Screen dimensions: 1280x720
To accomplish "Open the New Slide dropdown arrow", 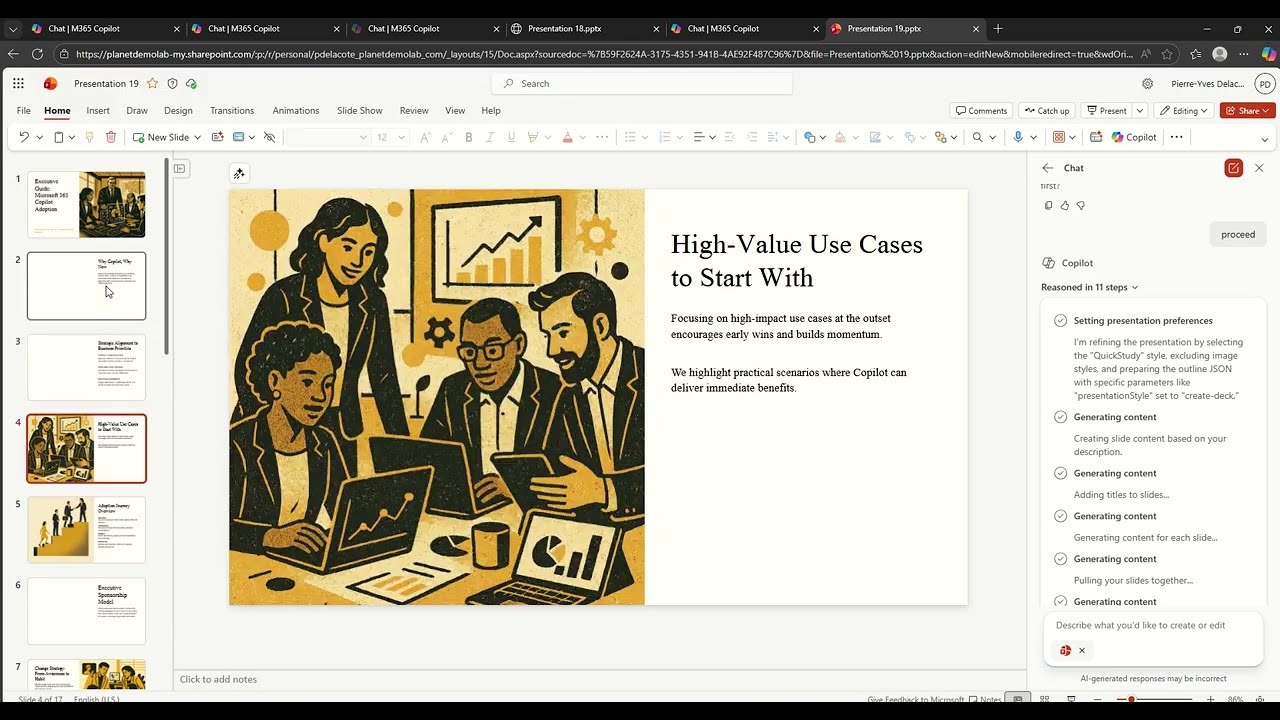I will point(197,137).
